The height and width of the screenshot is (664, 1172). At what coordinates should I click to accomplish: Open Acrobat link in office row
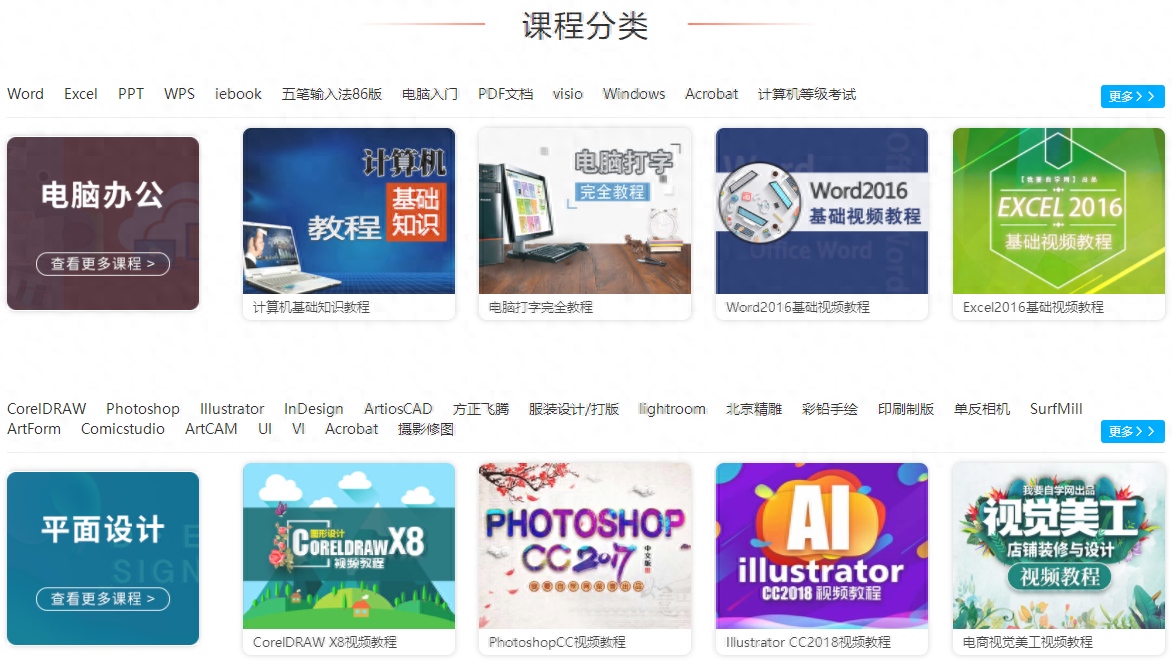[x=712, y=94]
